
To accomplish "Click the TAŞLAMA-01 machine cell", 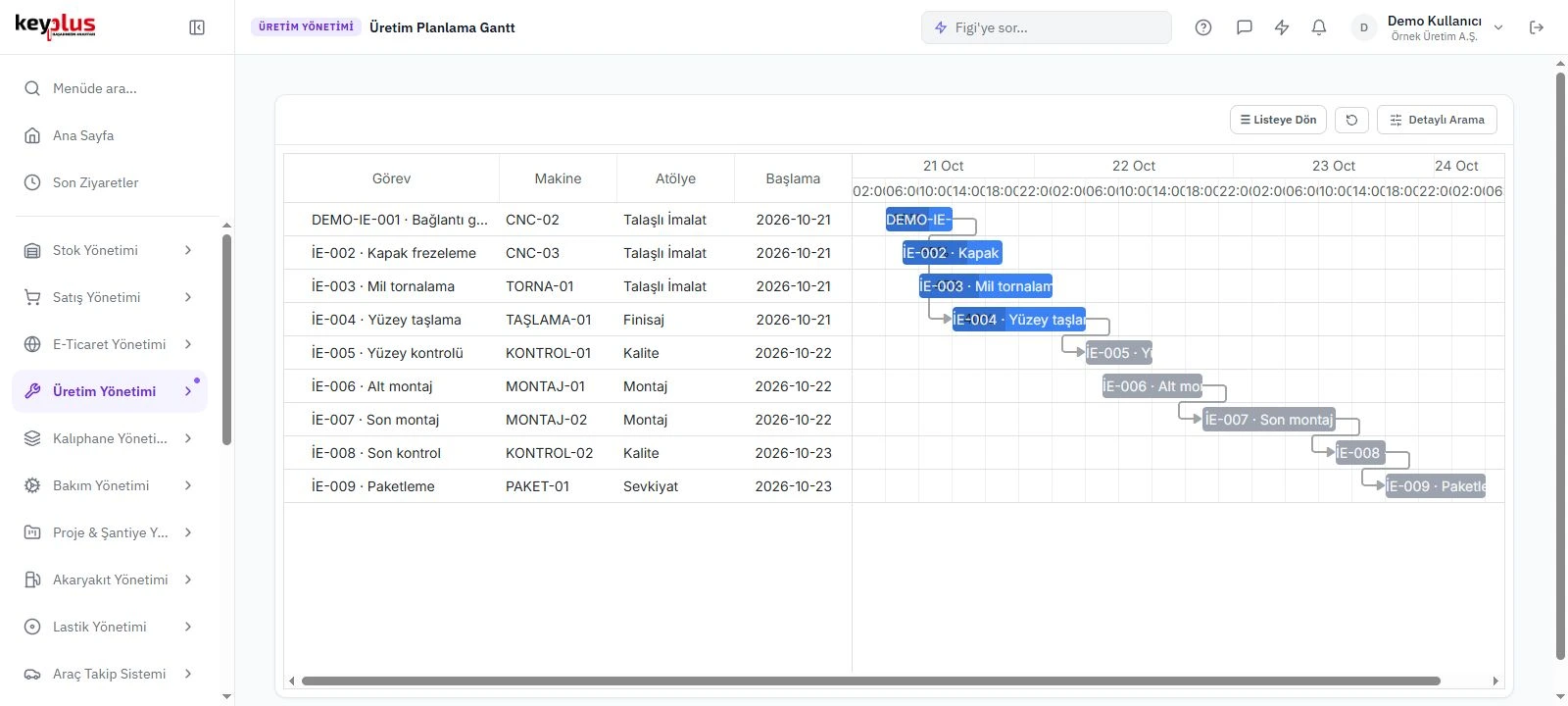I will 558,320.
